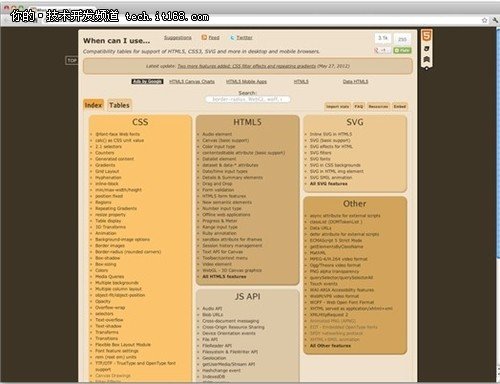Open File API in JS API list
Viewport: 500px width, 384px height.
coord(210,340)
